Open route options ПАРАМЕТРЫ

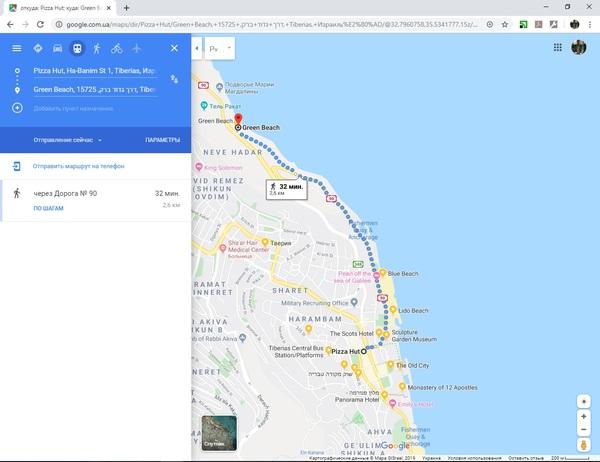[x=163, y=140]
